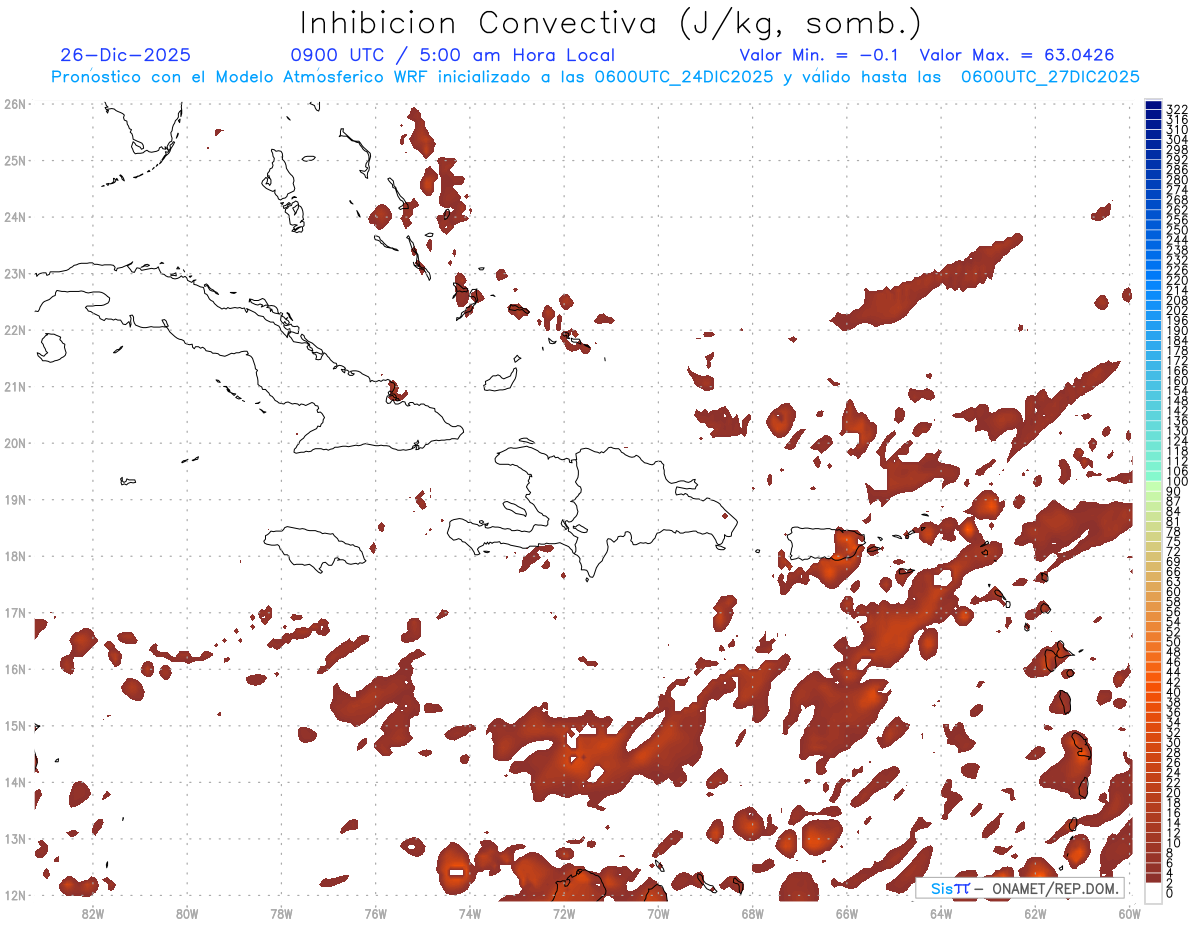The height and width of the screenshot is (927, 1200).
Task: Click the '15N' latitude label
Action: (14, 726)
